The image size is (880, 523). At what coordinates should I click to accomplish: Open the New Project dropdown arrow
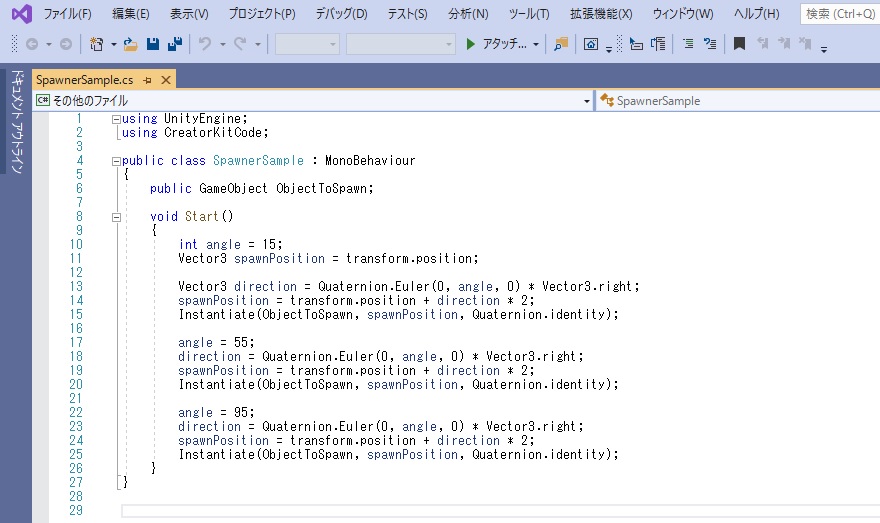pyautogui.click(x=113, y=44)
